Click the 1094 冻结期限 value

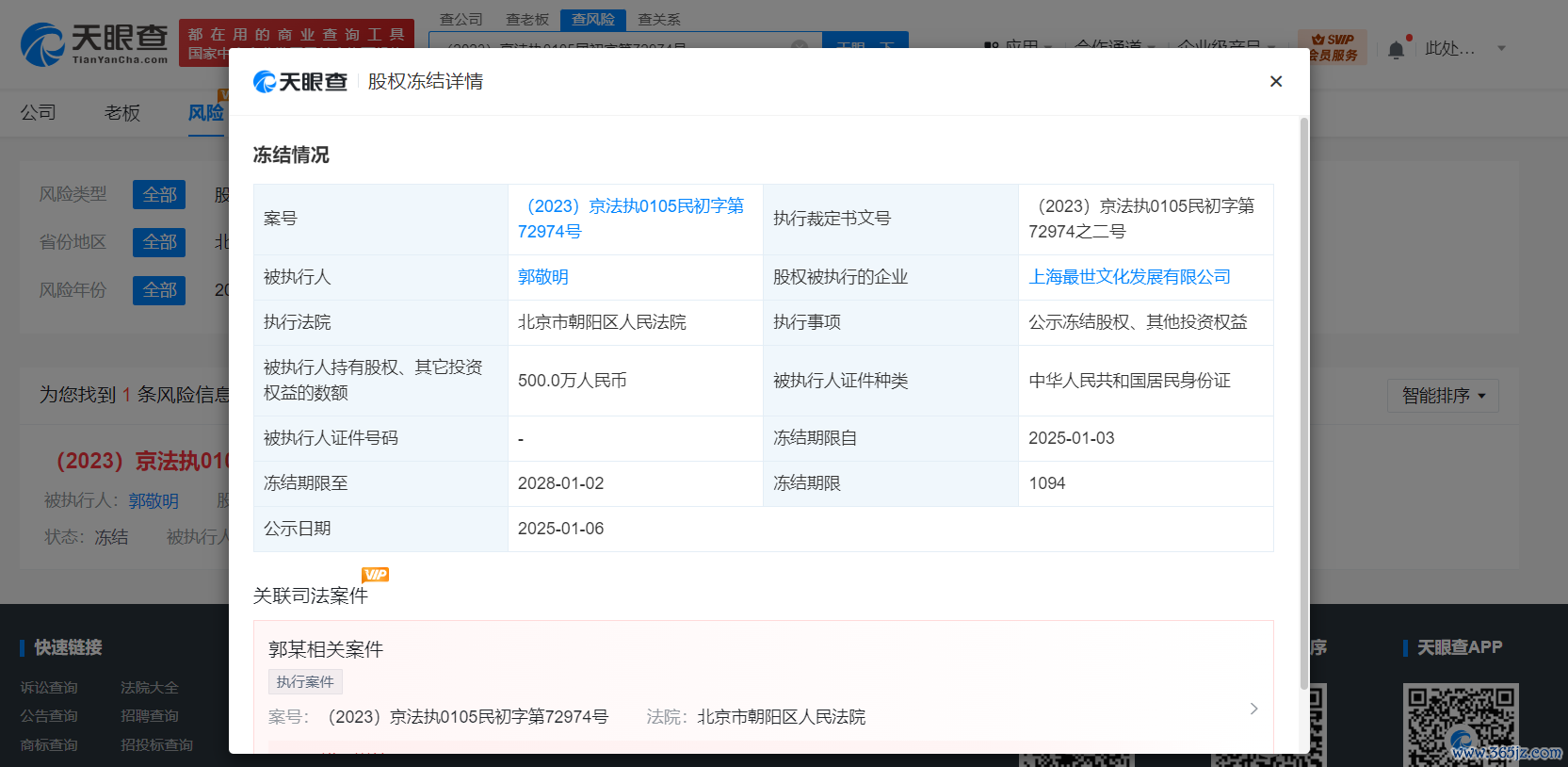point(1046,483)
